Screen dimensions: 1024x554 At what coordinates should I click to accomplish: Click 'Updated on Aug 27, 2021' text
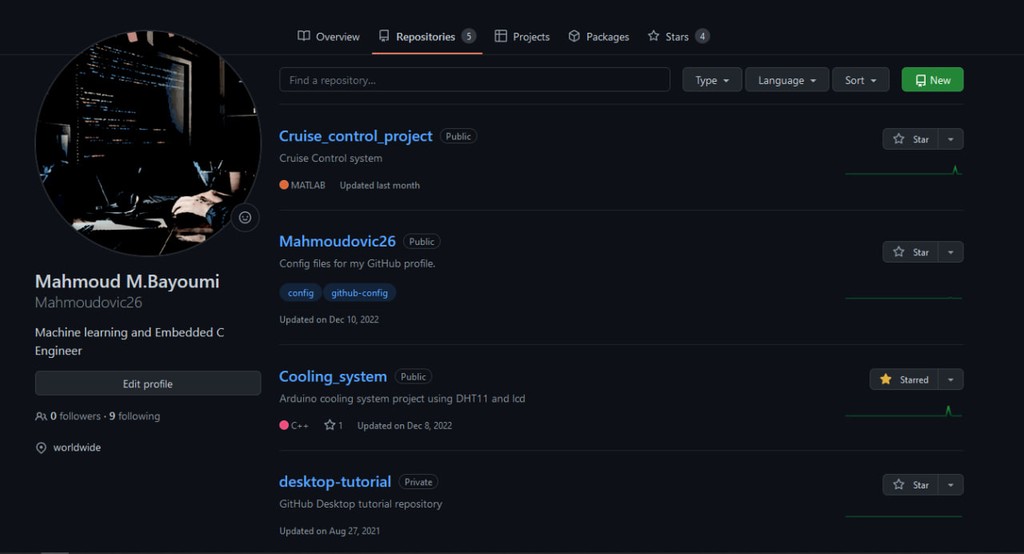coord(329,530)
